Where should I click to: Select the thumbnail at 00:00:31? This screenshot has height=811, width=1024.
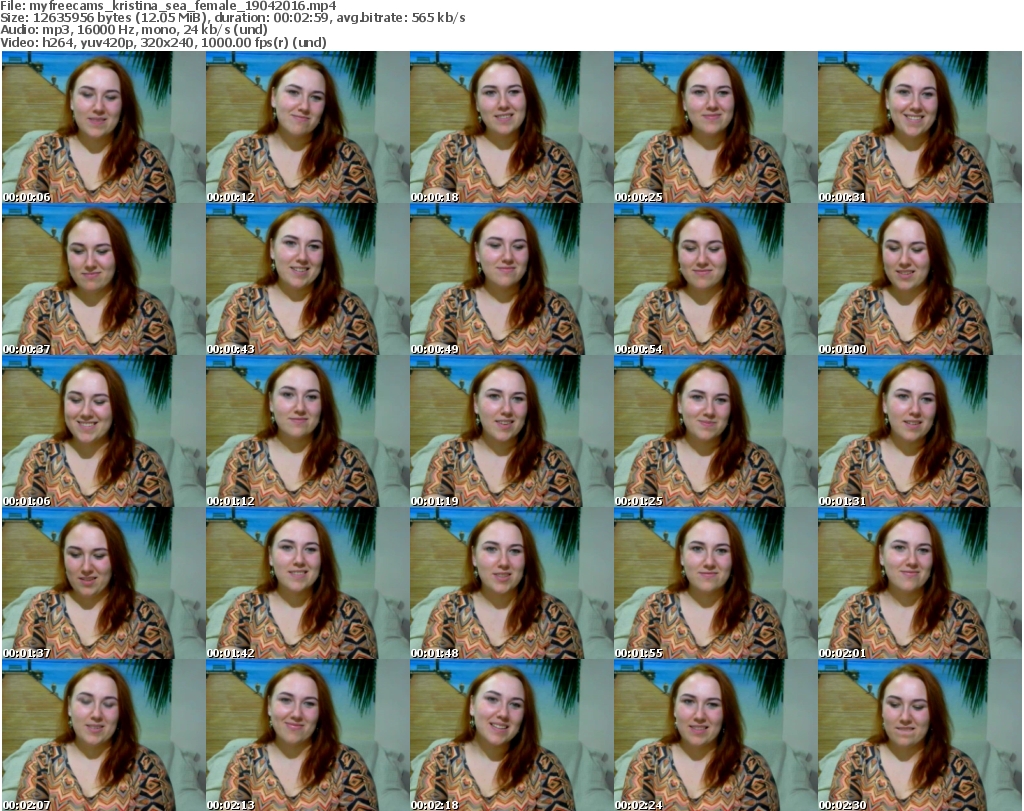point(920,127)
